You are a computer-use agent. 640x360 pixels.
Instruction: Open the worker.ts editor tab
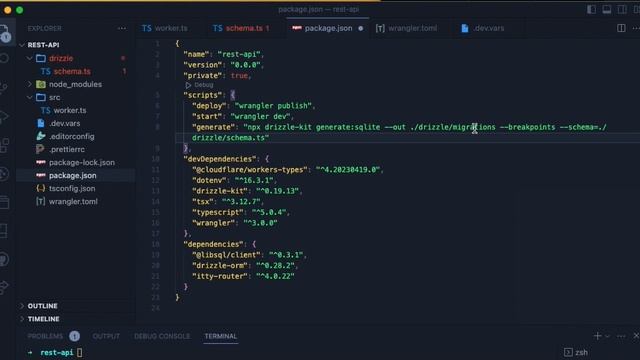click(x=165, y=28)
